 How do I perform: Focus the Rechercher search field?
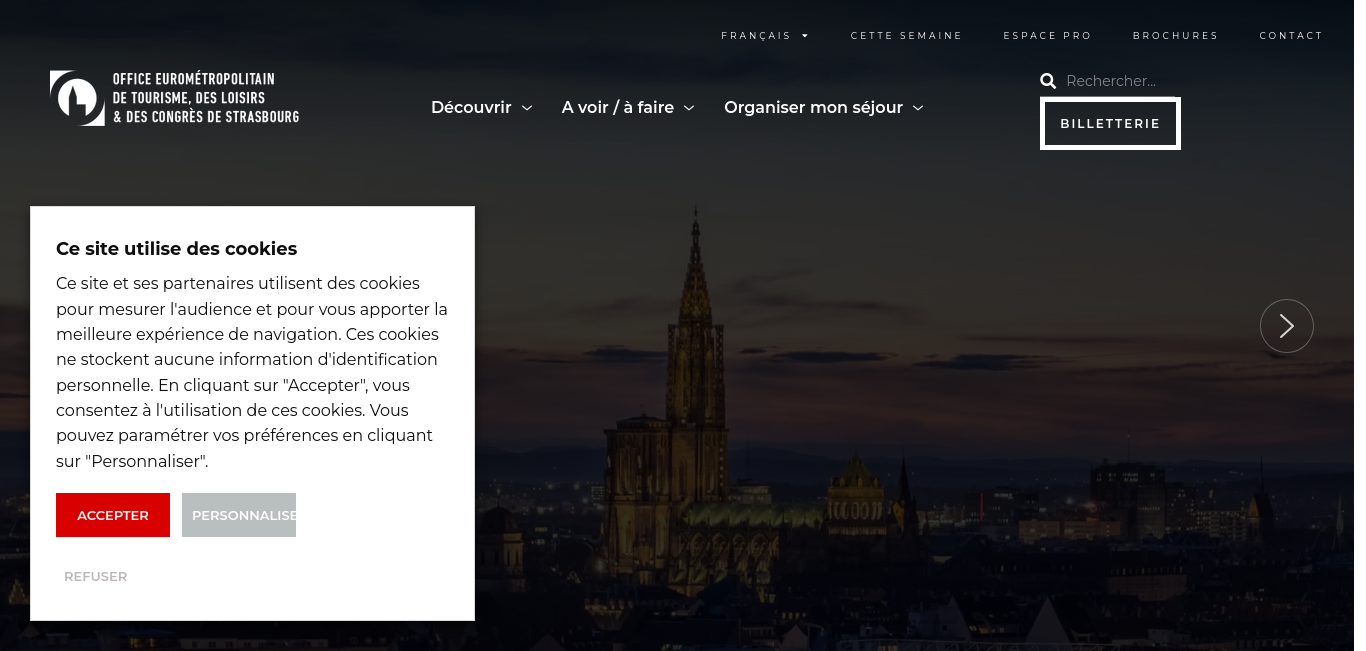click(x=1120, y=81)
